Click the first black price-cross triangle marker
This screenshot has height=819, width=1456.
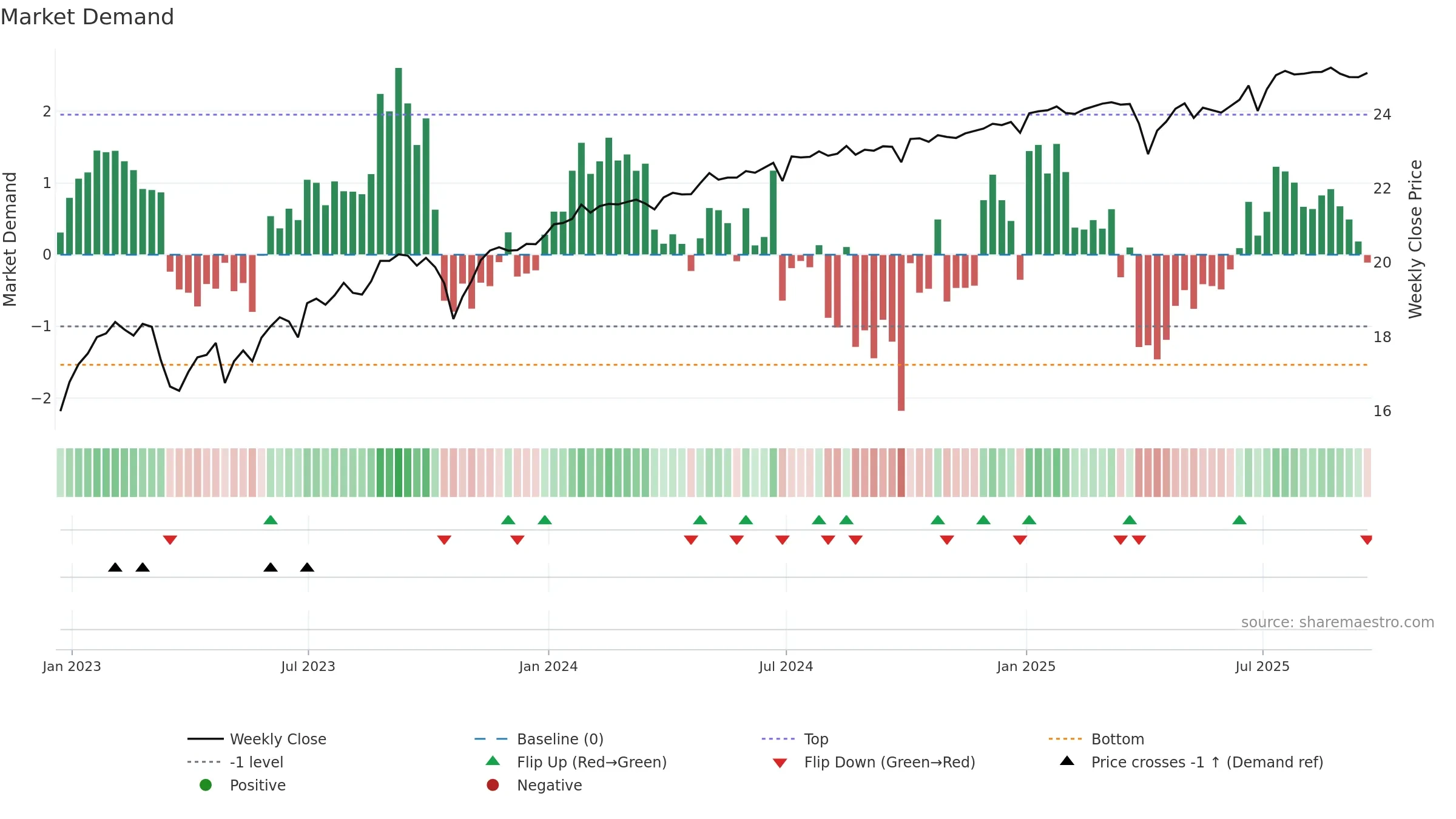click(x=115, y=567)
